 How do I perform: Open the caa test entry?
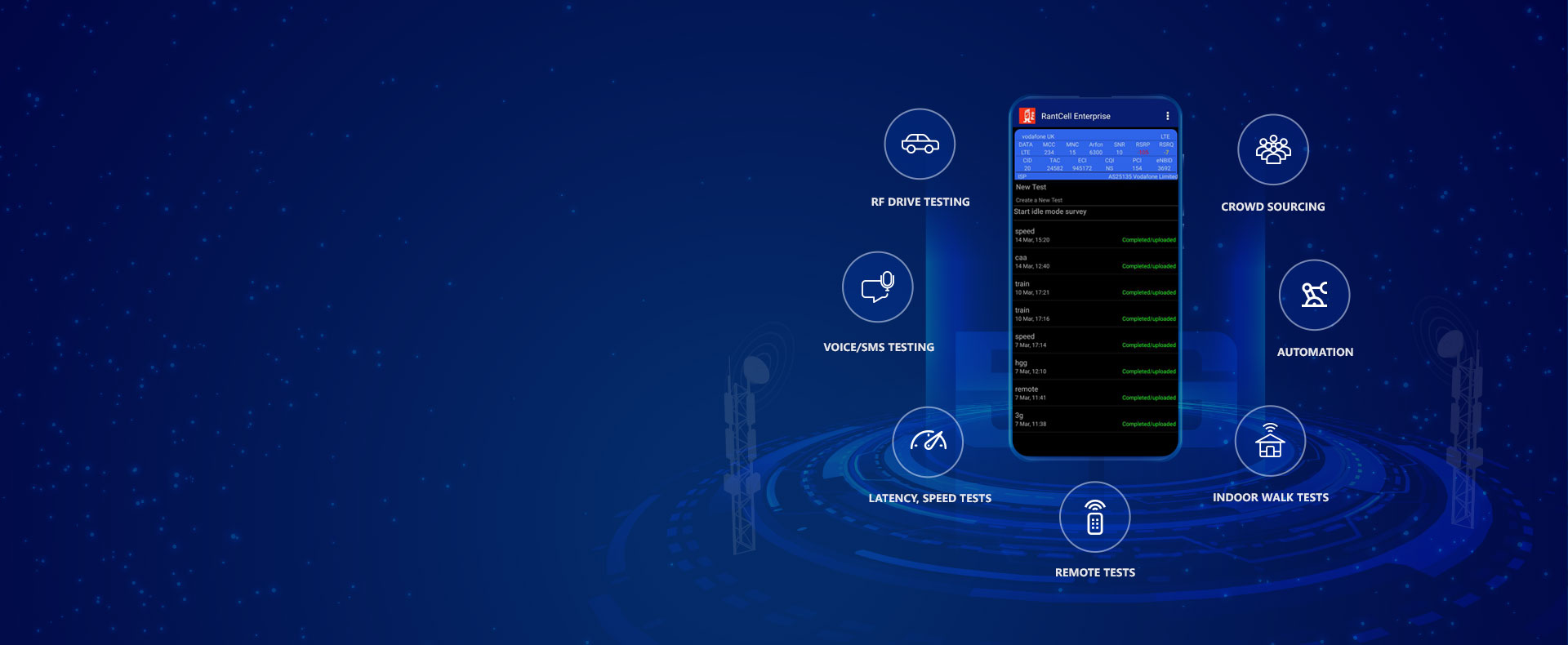(1094, 261)
